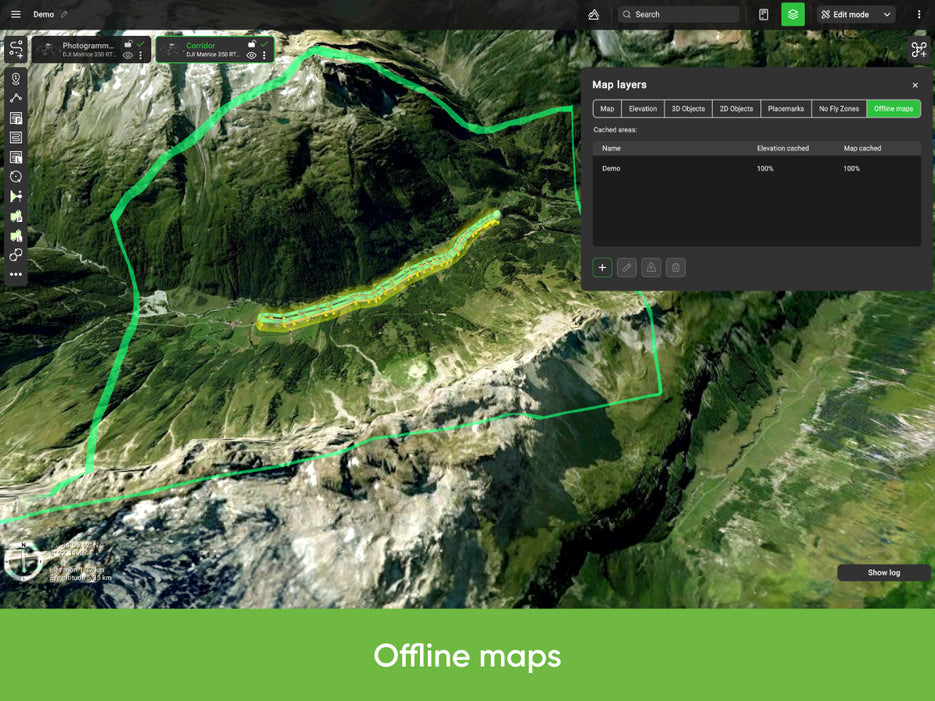
Task: Click the Search input field
Action: [680, 14]
